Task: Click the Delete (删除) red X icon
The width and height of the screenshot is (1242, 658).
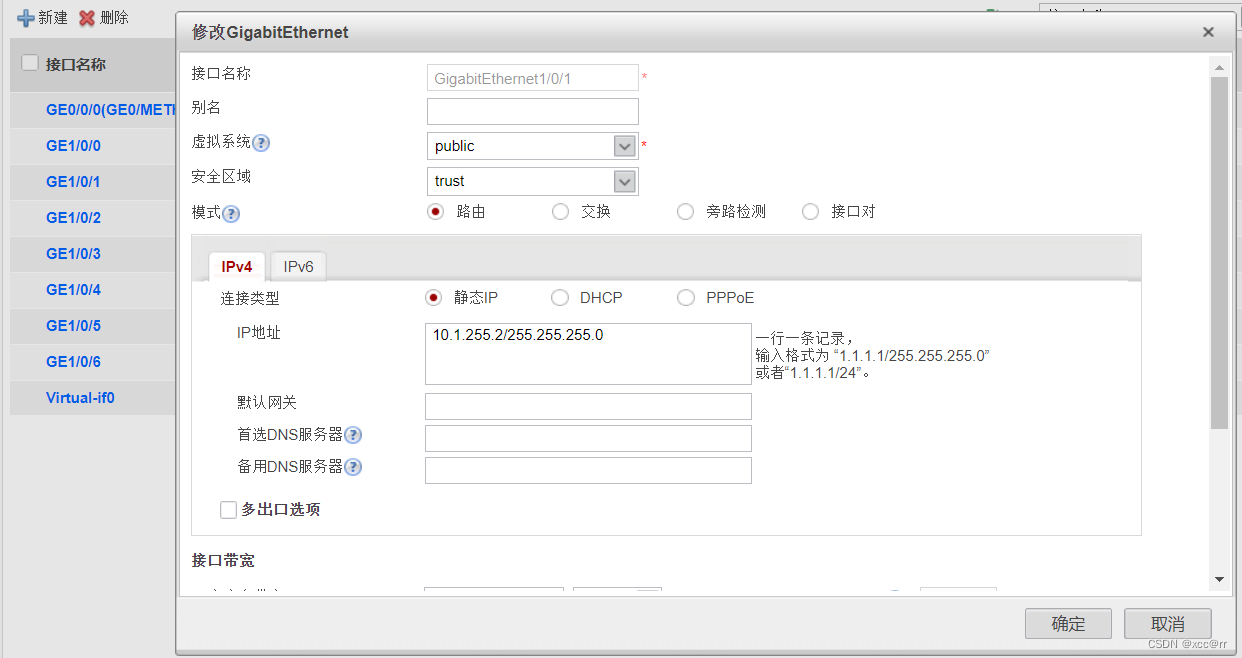Action: [87, 18]
